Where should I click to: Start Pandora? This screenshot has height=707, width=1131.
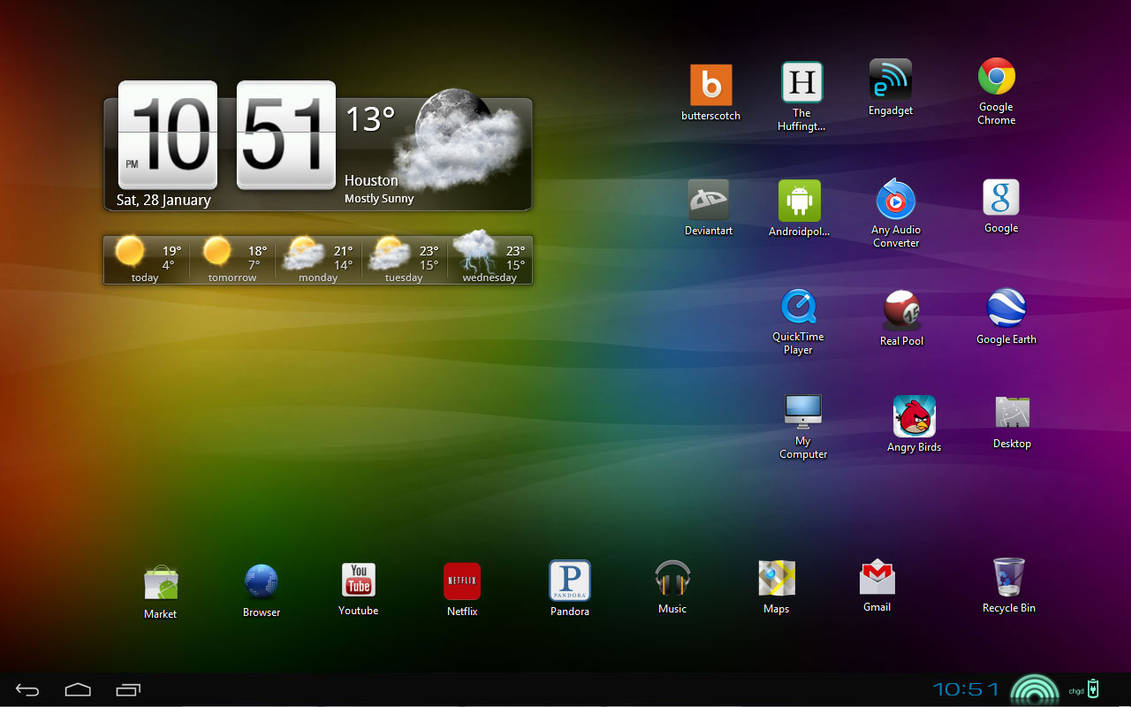coord(569,580)
